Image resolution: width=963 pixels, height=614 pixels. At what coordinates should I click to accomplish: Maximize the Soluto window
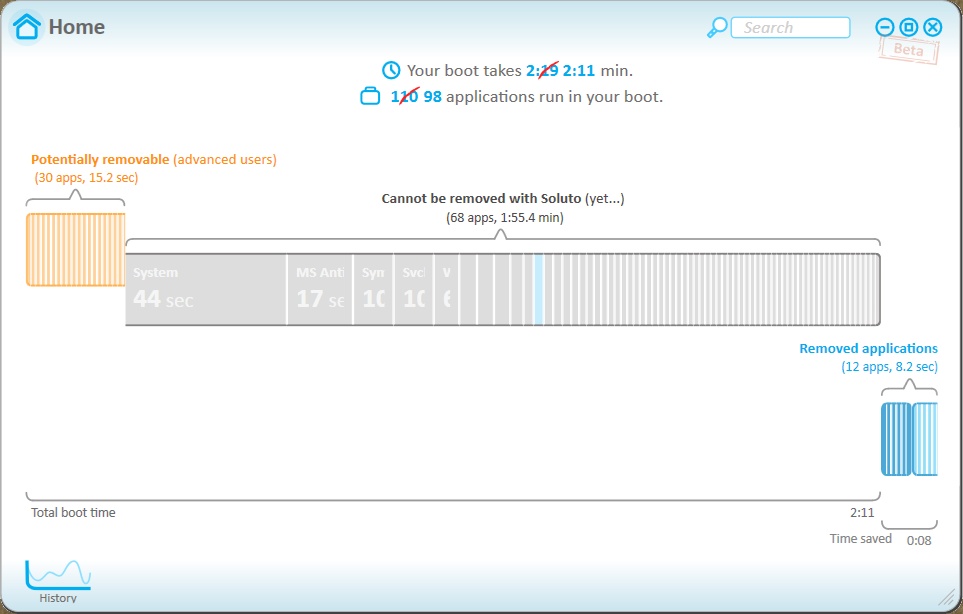(x=908, y=27)
